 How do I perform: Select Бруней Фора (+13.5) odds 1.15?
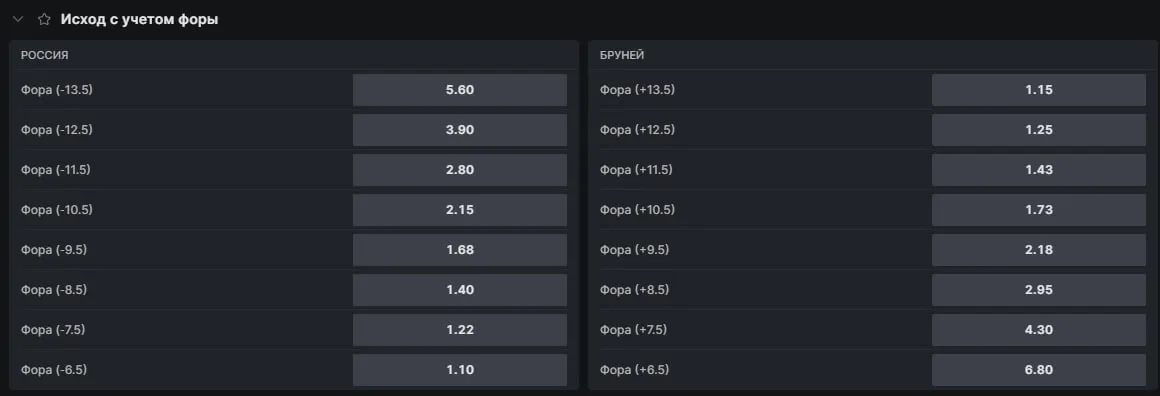[x=1039, y=90]
